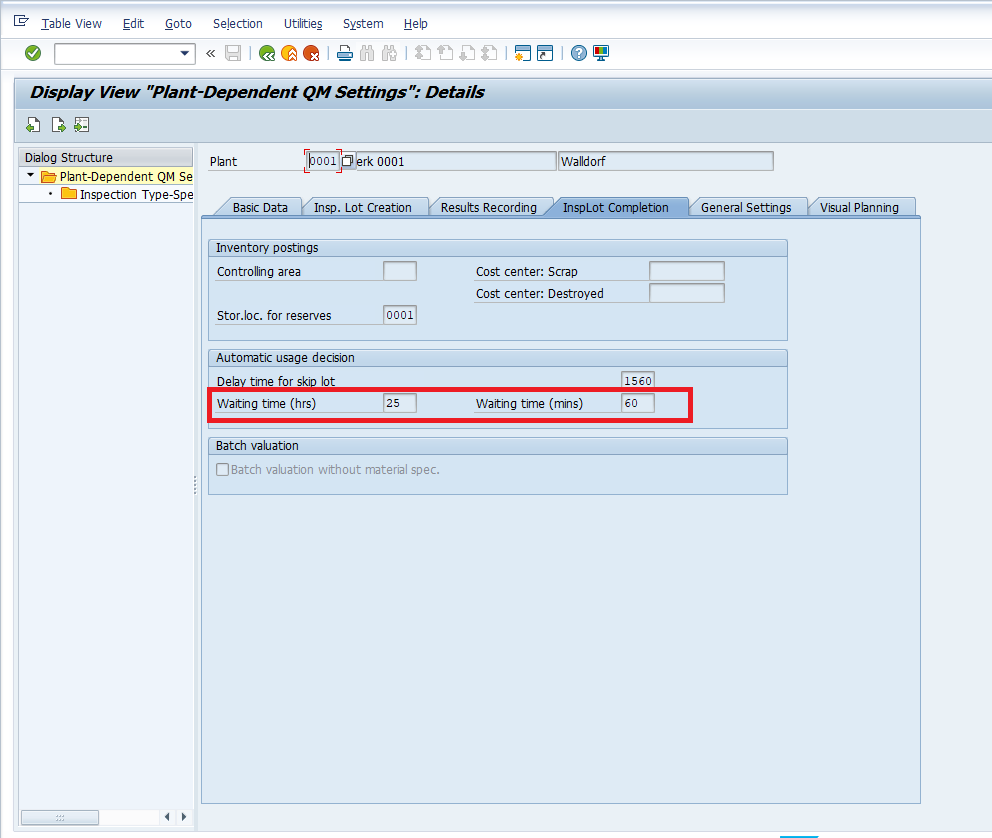Click the plant name field 'erk 0001'
This screenshot has height=838, width=992.
[x=456, y=161]
